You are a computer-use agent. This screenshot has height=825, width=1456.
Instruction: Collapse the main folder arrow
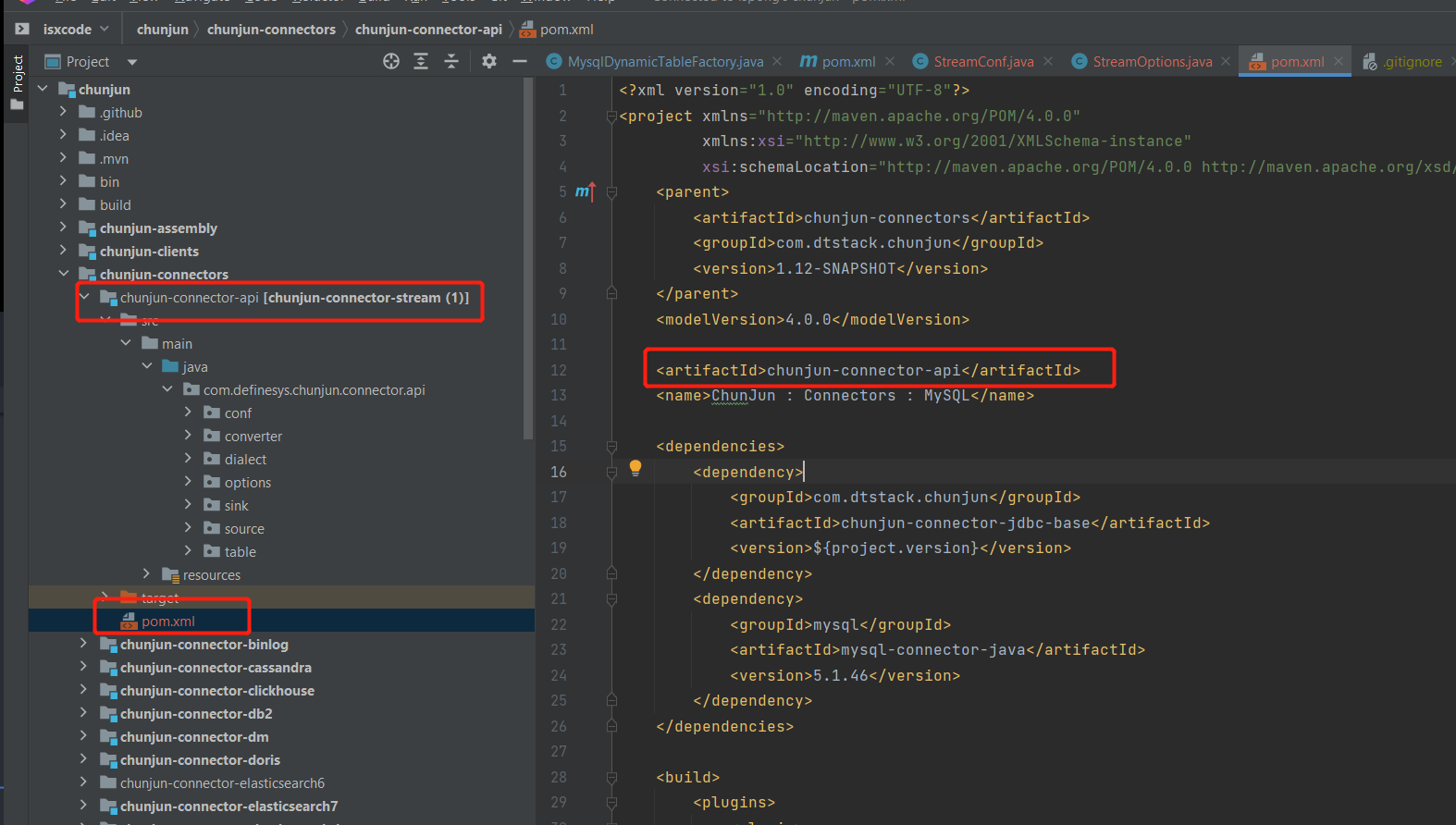point(126,342)
